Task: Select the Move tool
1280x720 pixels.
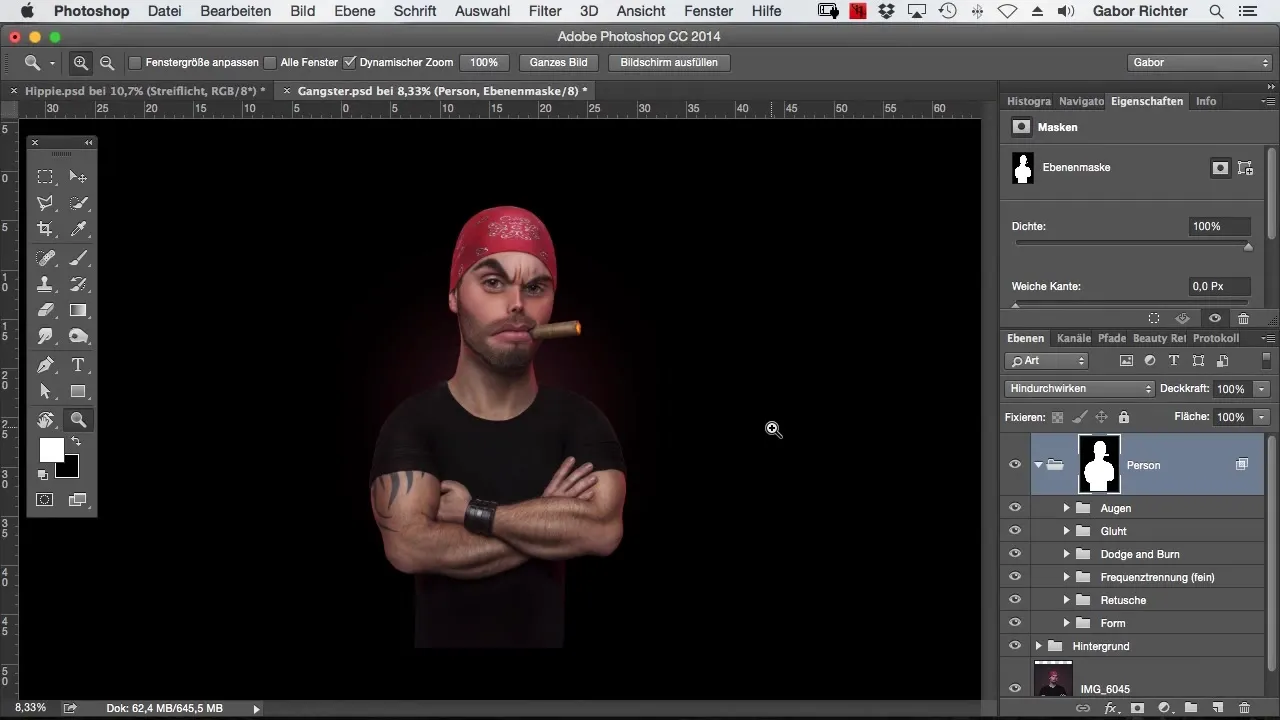Action: click(78, 177)
